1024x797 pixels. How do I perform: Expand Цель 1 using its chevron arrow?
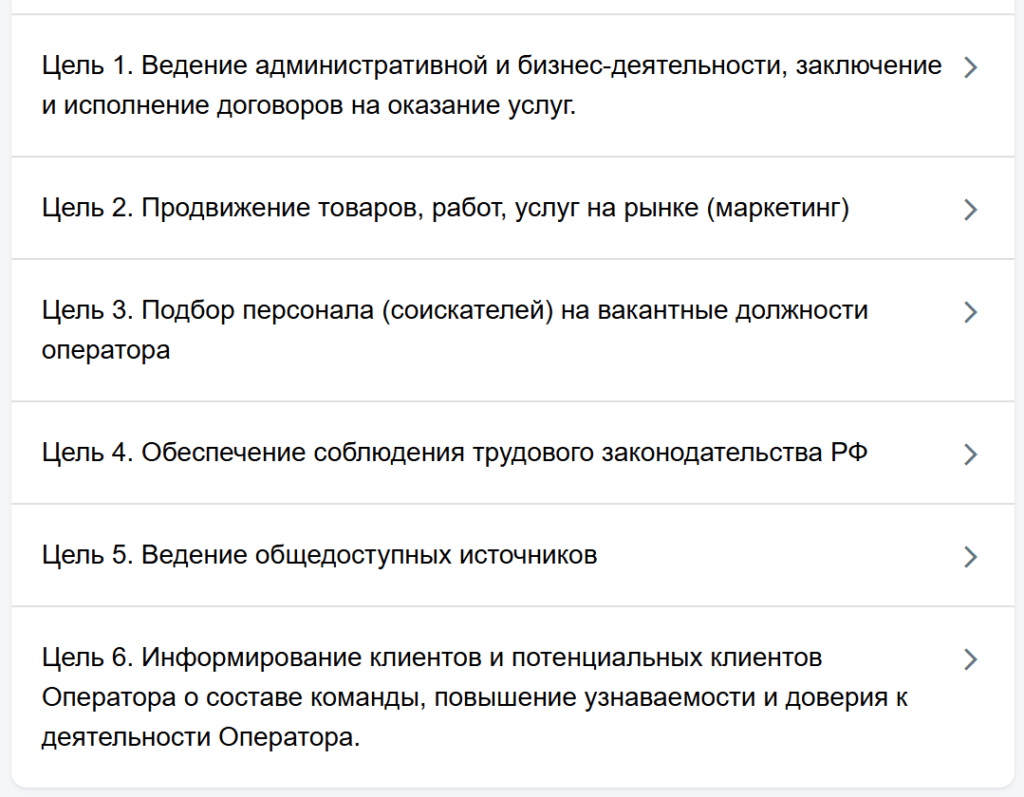pyautogui.click(x=968, y=67)
